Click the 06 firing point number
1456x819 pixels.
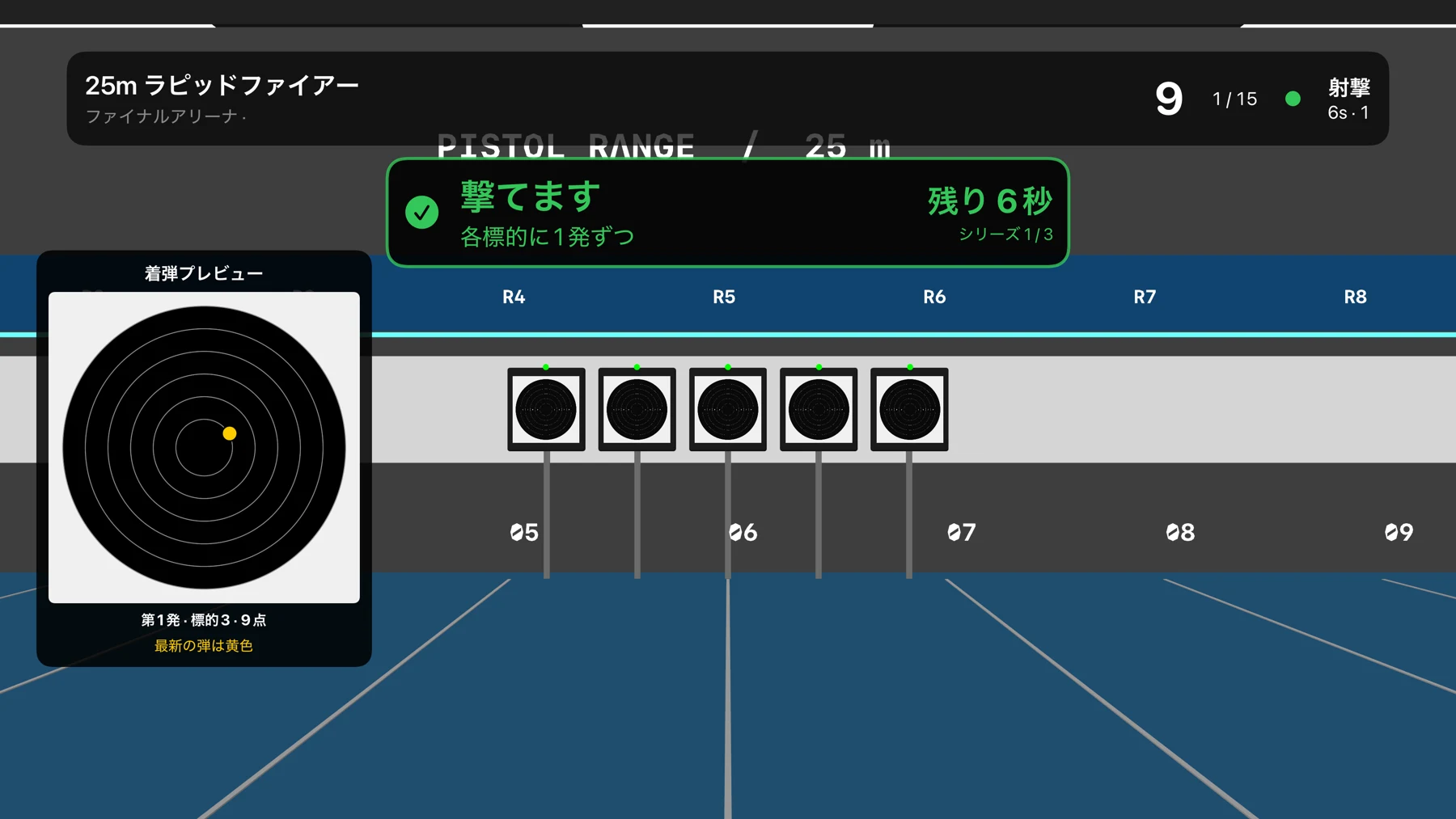[x=743, y=532]
